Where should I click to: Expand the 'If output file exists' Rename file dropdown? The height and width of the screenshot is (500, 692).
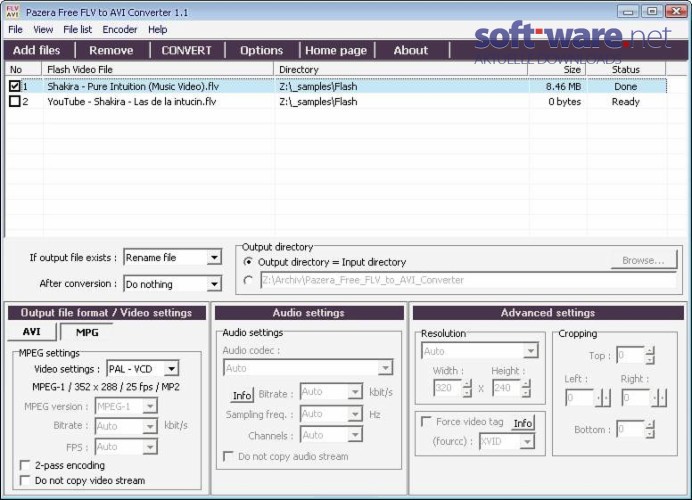[214, 257]
